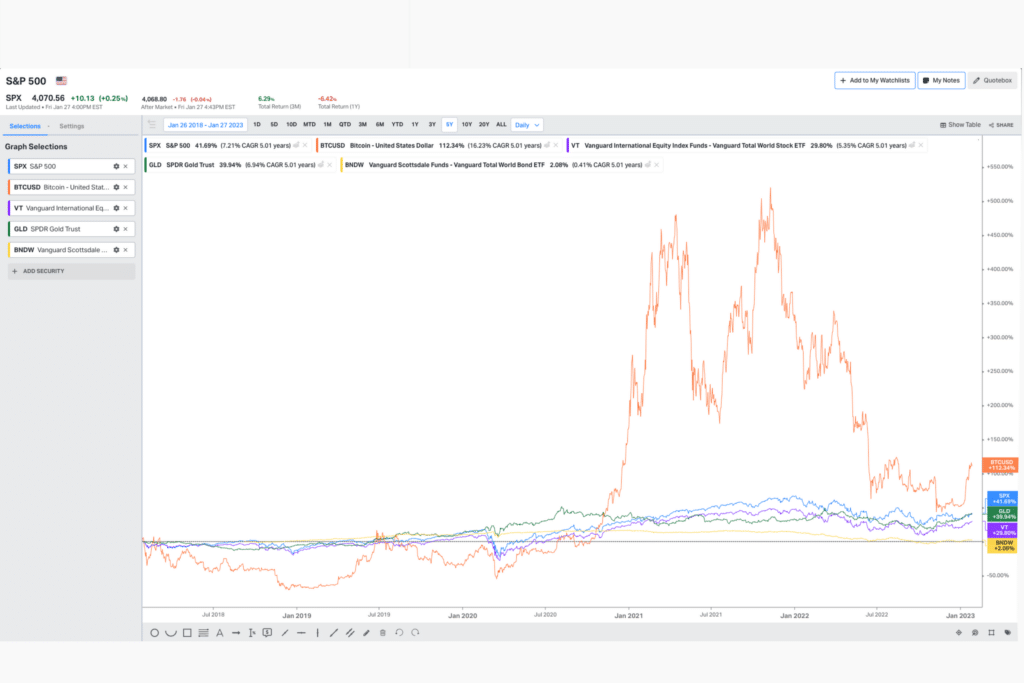1024x683 pixels.
Task: Select the 10Y time range
Action: tap(467, 125)
